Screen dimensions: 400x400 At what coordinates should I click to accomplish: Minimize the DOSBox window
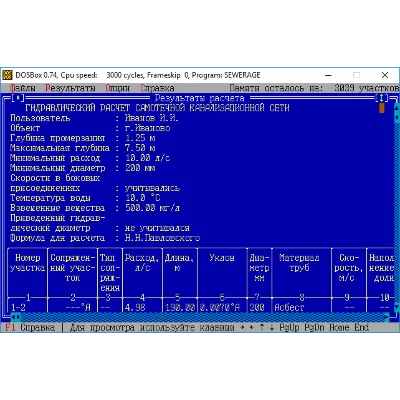[x=328, y=75]
